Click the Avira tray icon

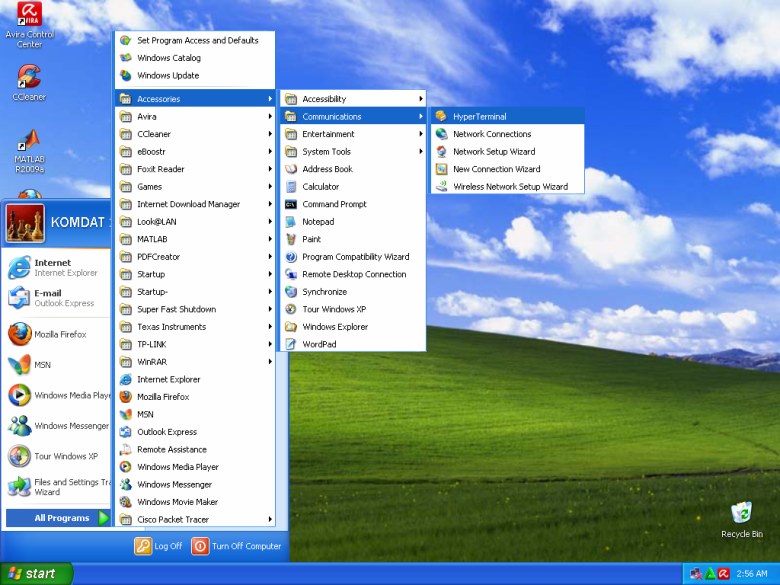coord(724,574)
